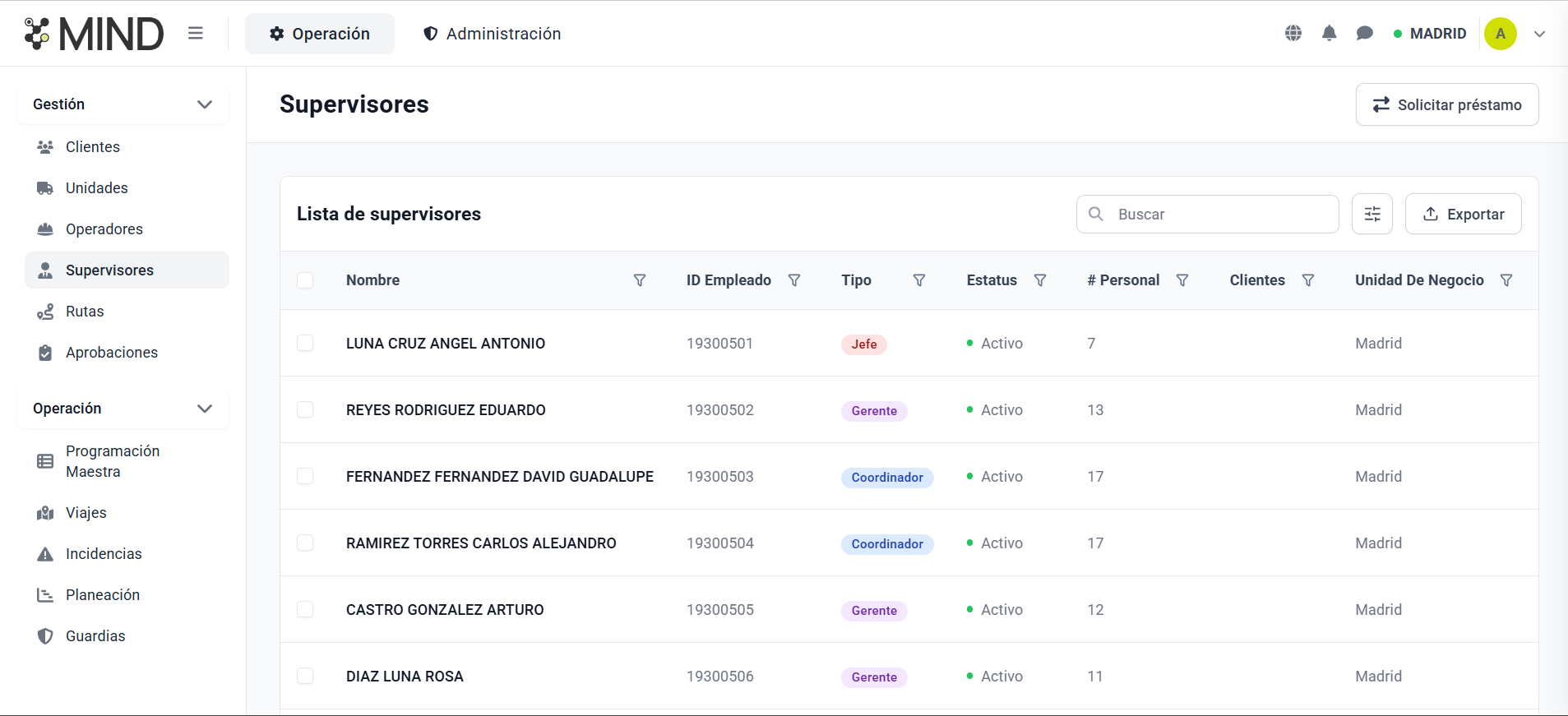
Task: Click the Jefe type badge
Action: click(864, 344)
